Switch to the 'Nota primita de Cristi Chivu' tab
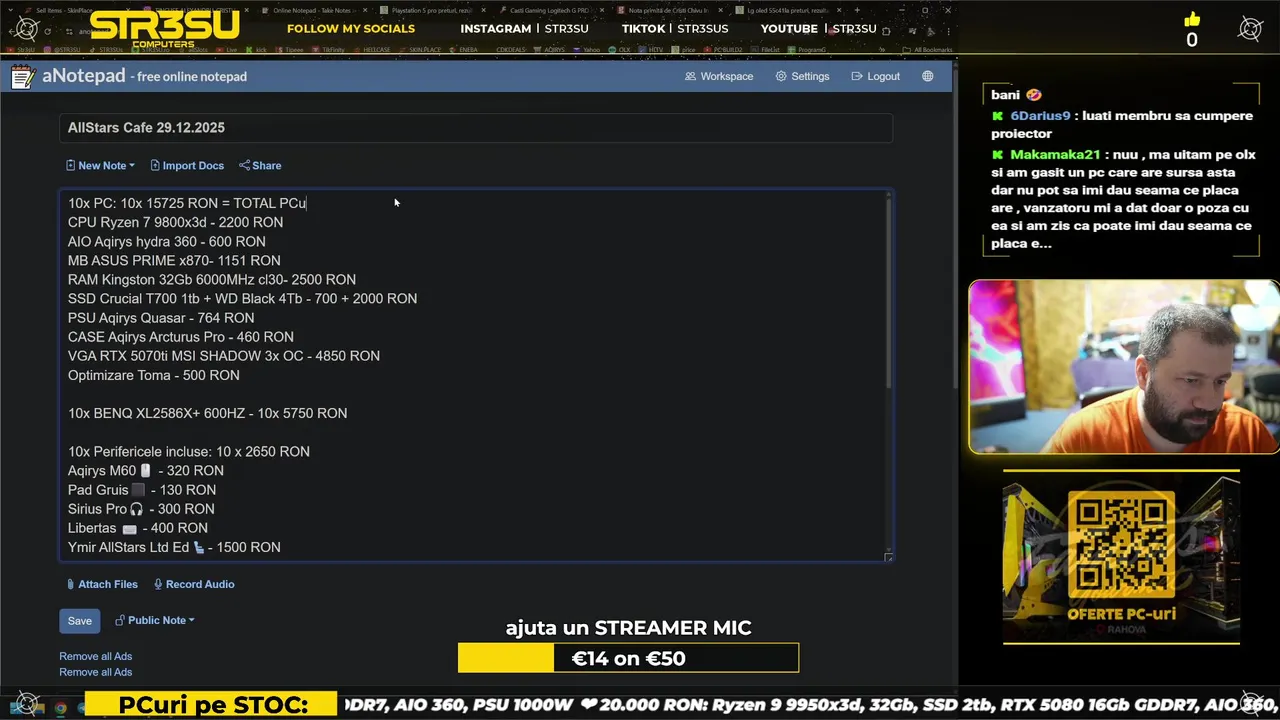Viewport: 1280px width, 720px height. point(668,10)
